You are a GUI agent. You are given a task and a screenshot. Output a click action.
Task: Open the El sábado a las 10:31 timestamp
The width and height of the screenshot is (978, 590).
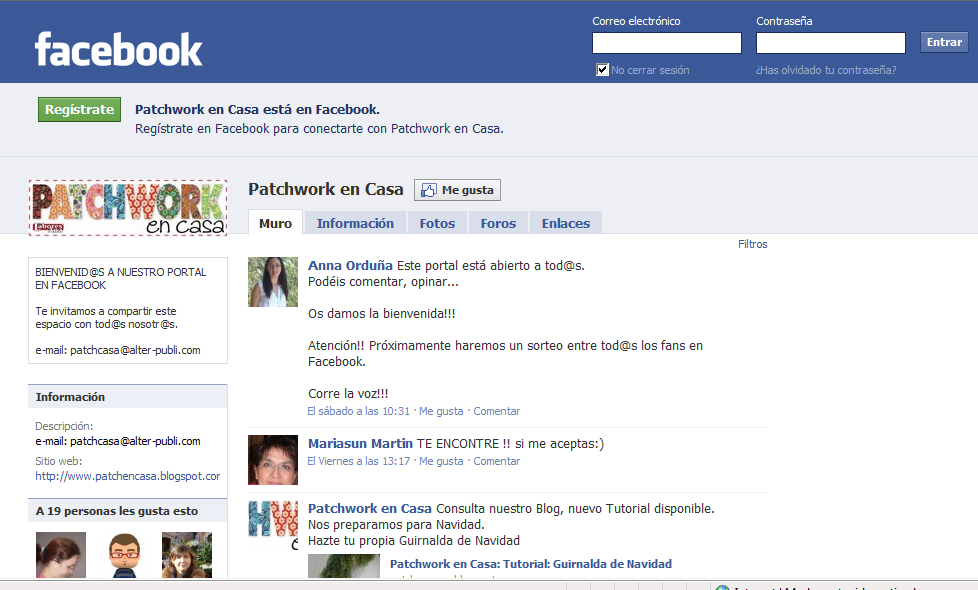359,411
